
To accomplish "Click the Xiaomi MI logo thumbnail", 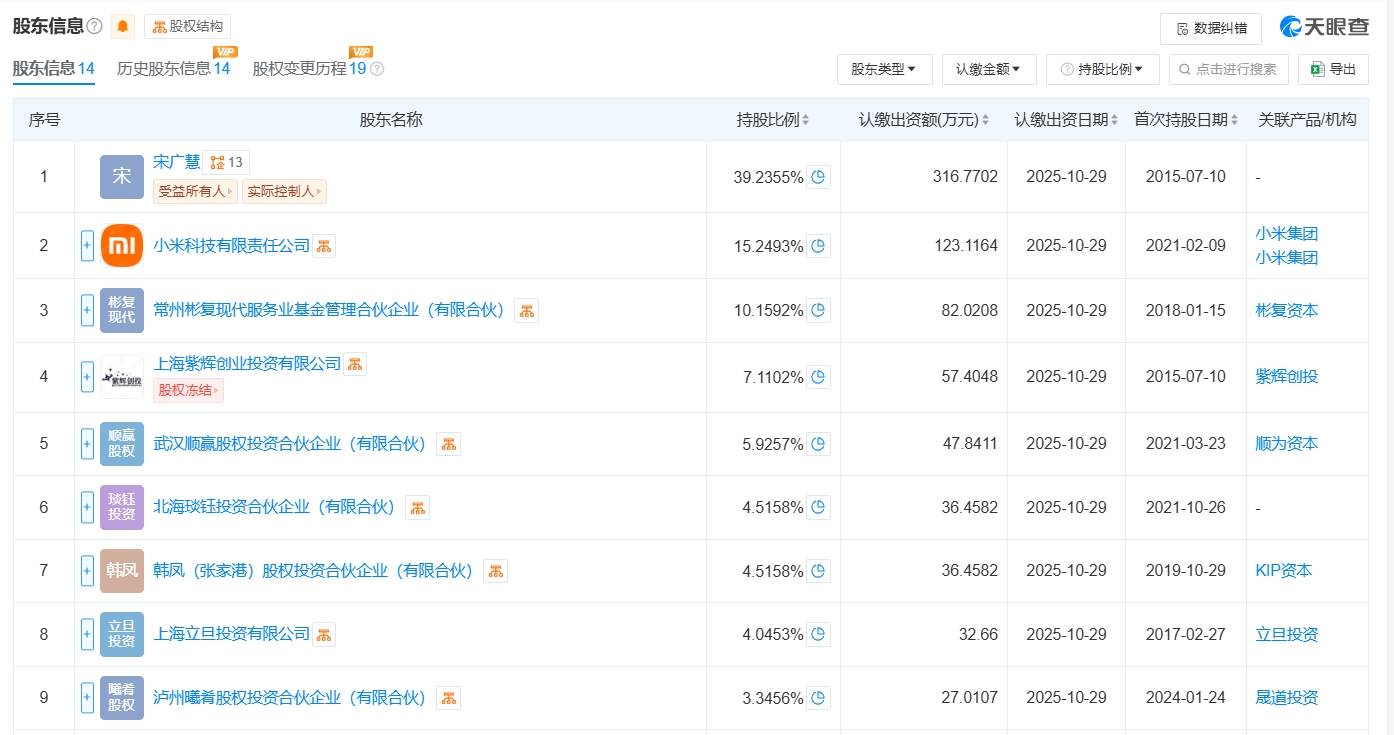I will pos(122,246).
